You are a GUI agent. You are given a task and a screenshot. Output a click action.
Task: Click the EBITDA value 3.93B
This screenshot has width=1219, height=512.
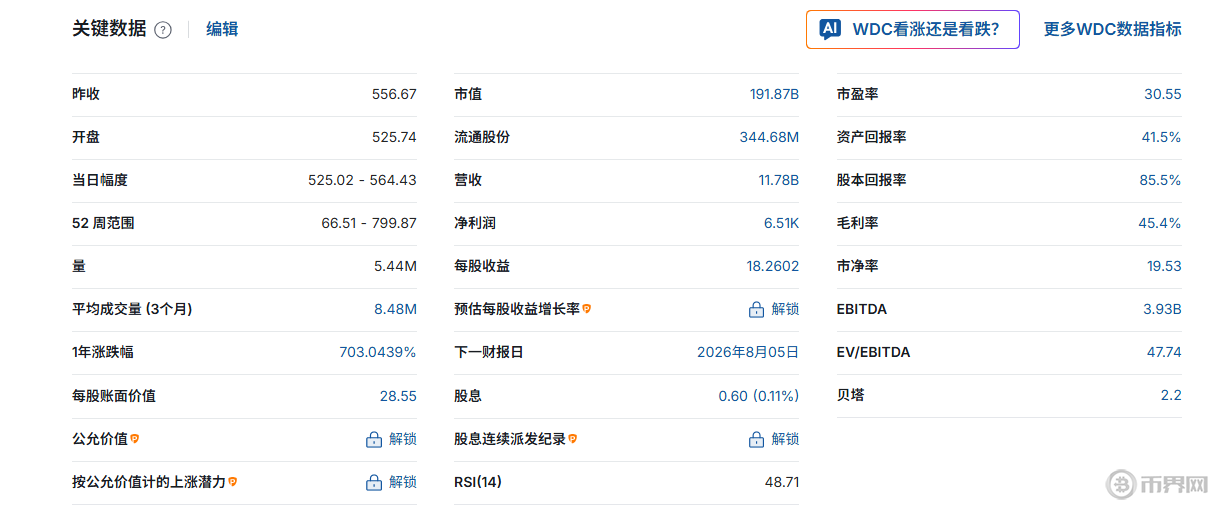[x=1163, y=309]
